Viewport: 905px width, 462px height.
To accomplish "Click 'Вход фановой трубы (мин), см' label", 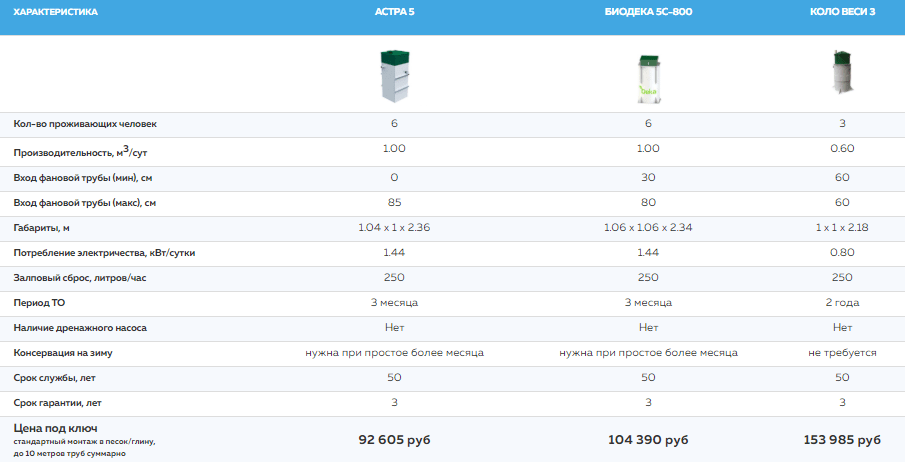I will pyautogui.click(x=83, y=178).
